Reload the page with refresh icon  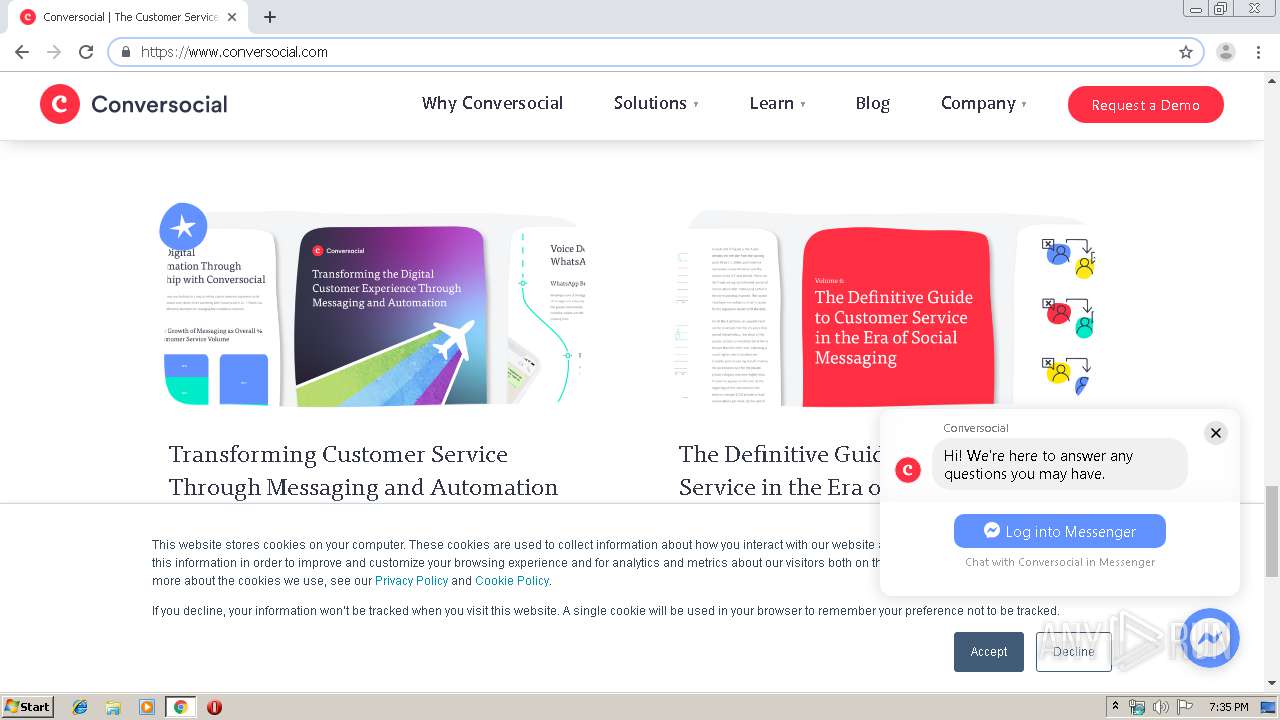point(86,52)
